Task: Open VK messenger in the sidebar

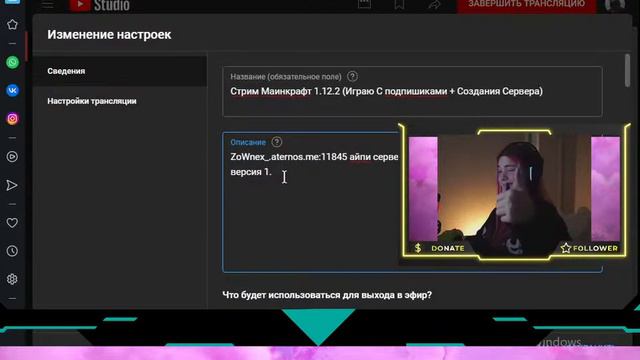Action: [x=12, y=90]
